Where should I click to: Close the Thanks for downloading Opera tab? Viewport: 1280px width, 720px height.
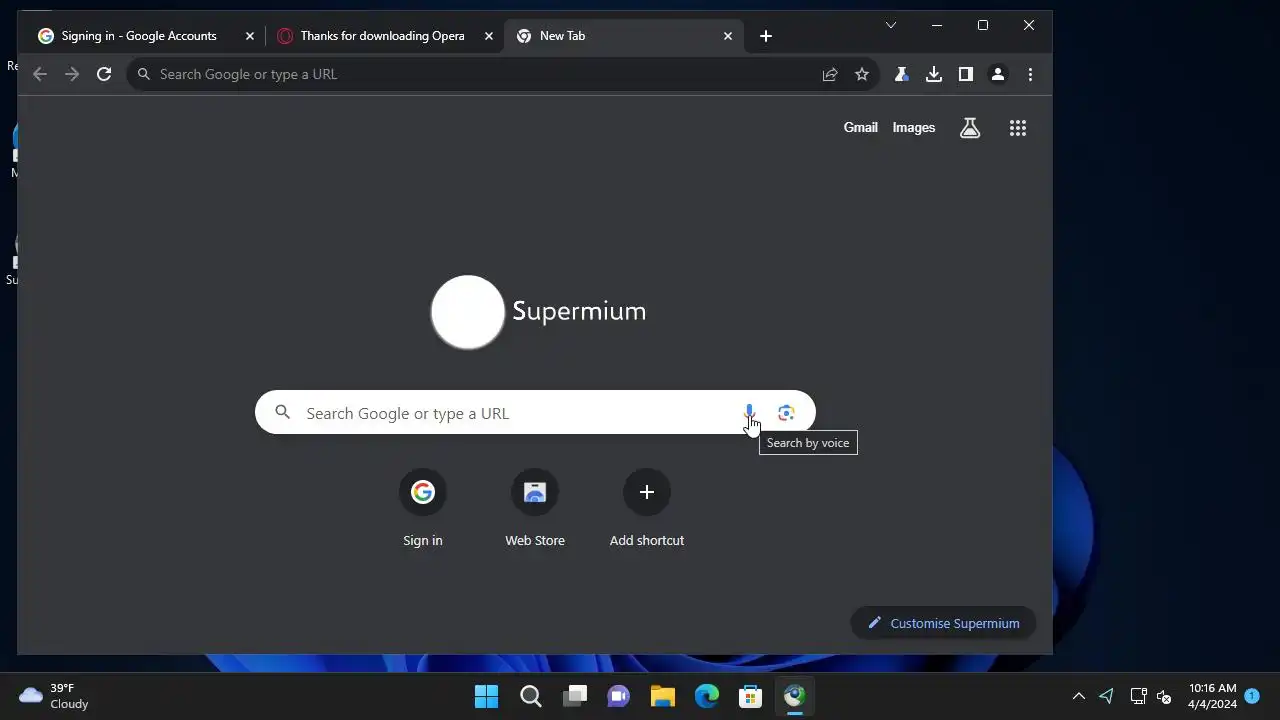(489, 36)
